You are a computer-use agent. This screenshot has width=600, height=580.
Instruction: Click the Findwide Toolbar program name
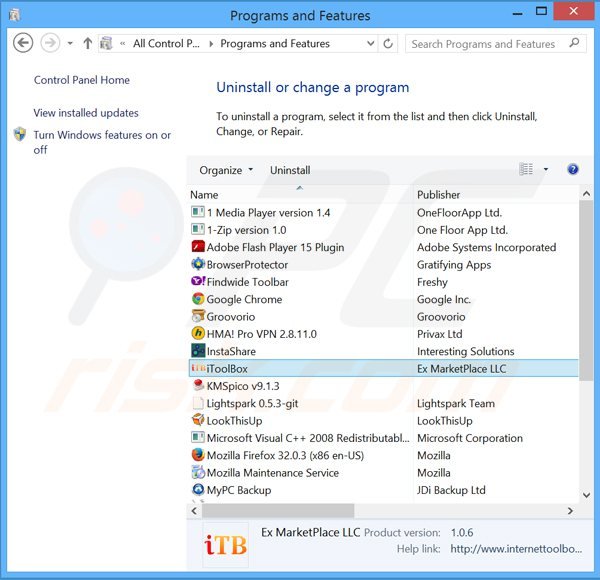coord(248,282)
